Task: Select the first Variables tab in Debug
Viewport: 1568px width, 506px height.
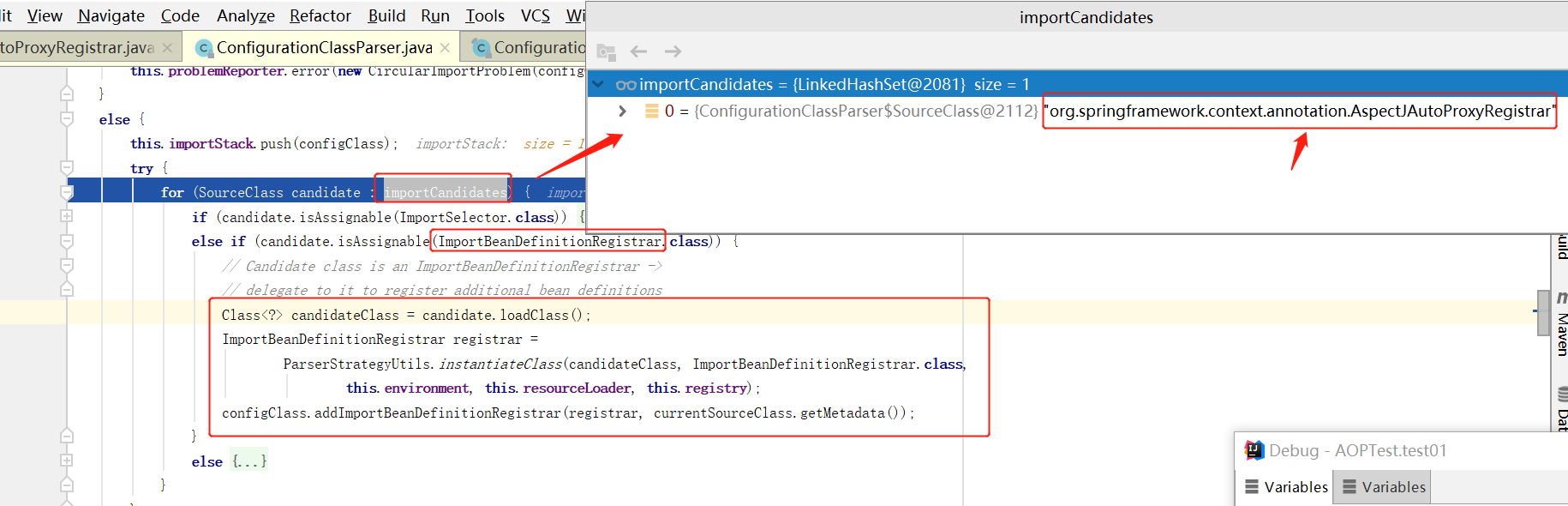Action: tap(1286, 486)
